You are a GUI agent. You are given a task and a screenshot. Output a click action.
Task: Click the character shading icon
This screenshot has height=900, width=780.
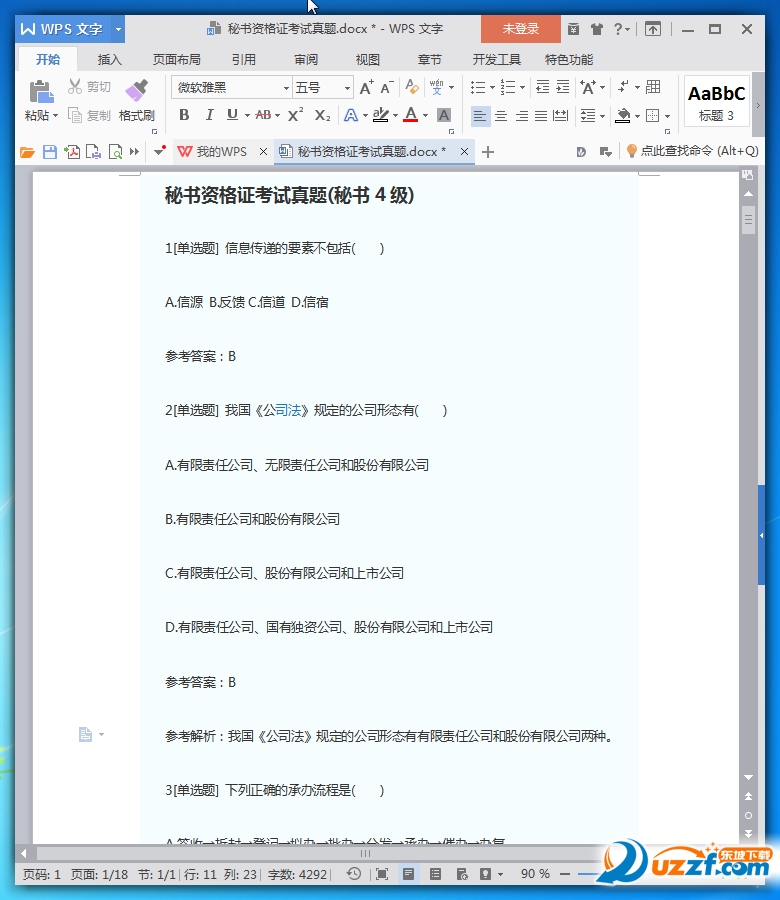pos(444,115)
